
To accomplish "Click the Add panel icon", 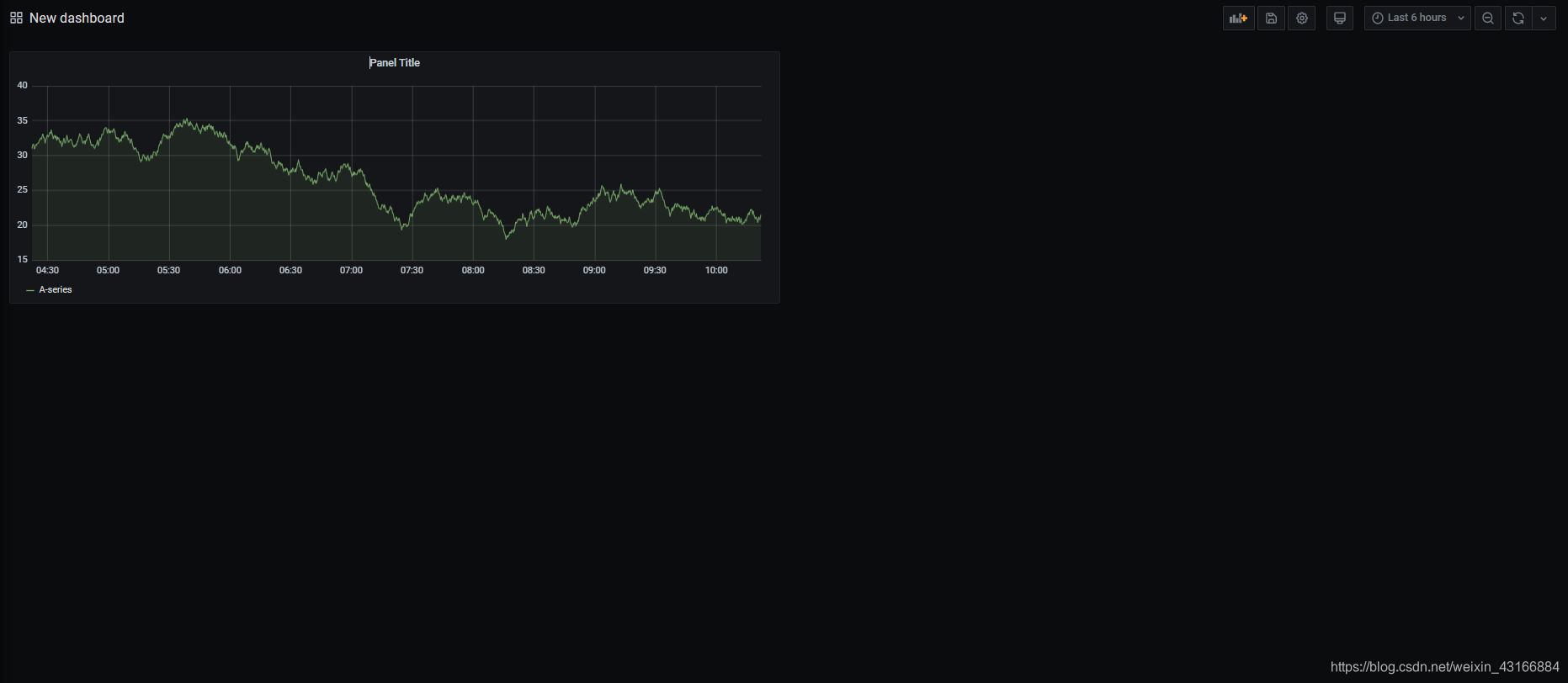I will (1238, 19).
